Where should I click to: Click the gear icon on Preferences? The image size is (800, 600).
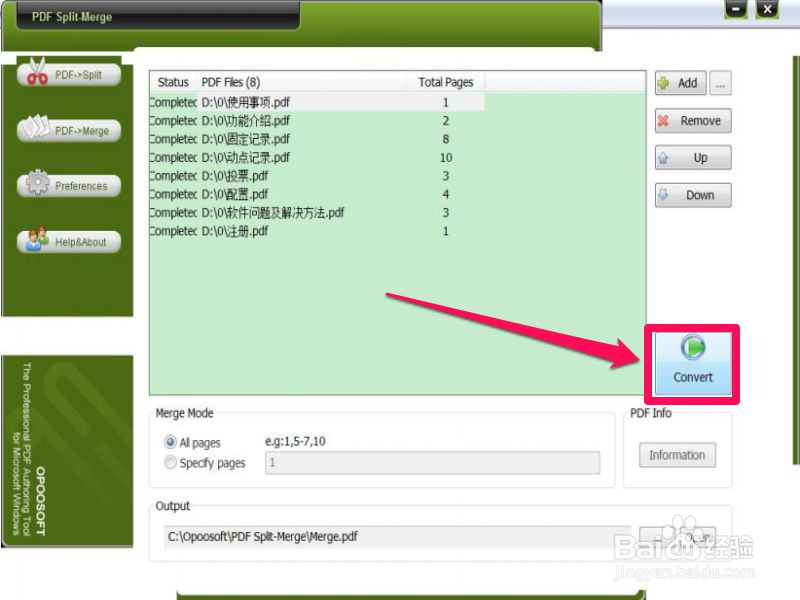point(37,183)
